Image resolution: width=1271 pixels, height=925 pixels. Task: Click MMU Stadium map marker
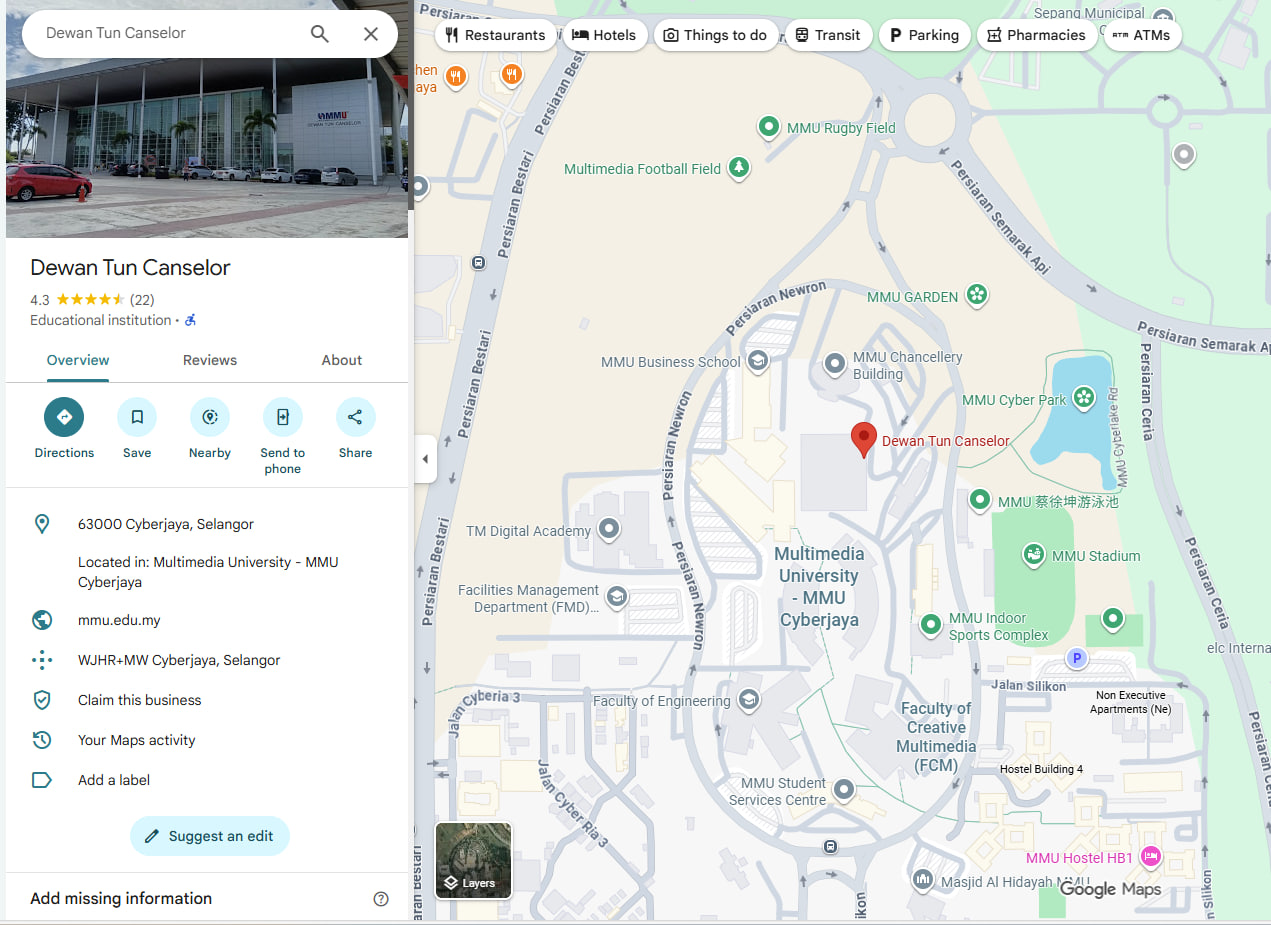click(x=1034, y=554)
